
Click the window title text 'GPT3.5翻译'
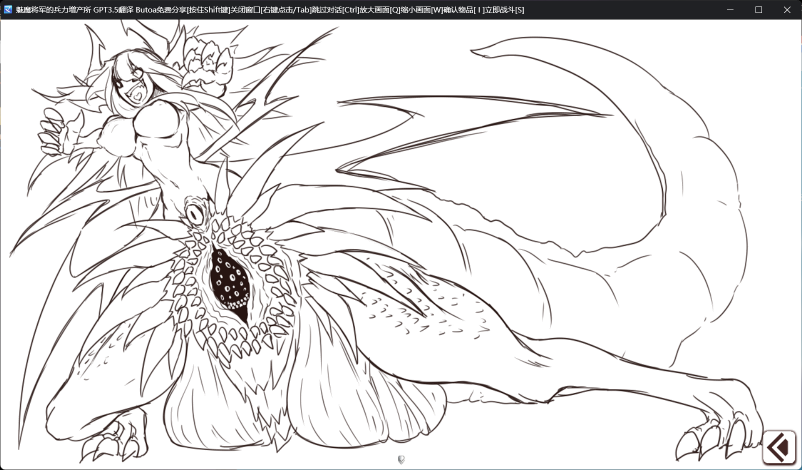tap(115, 9)
